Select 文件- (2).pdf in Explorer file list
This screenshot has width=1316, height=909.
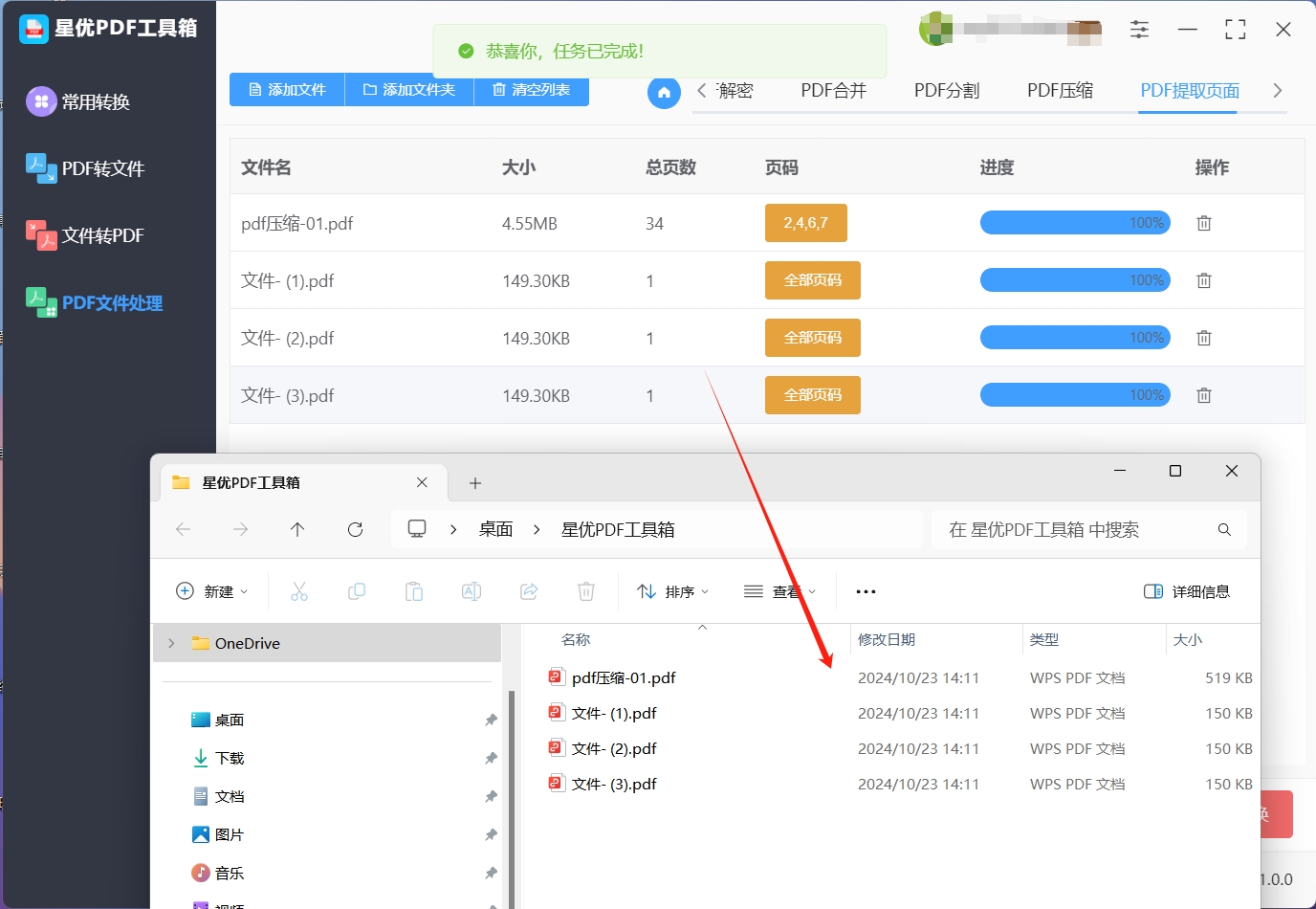614,748
